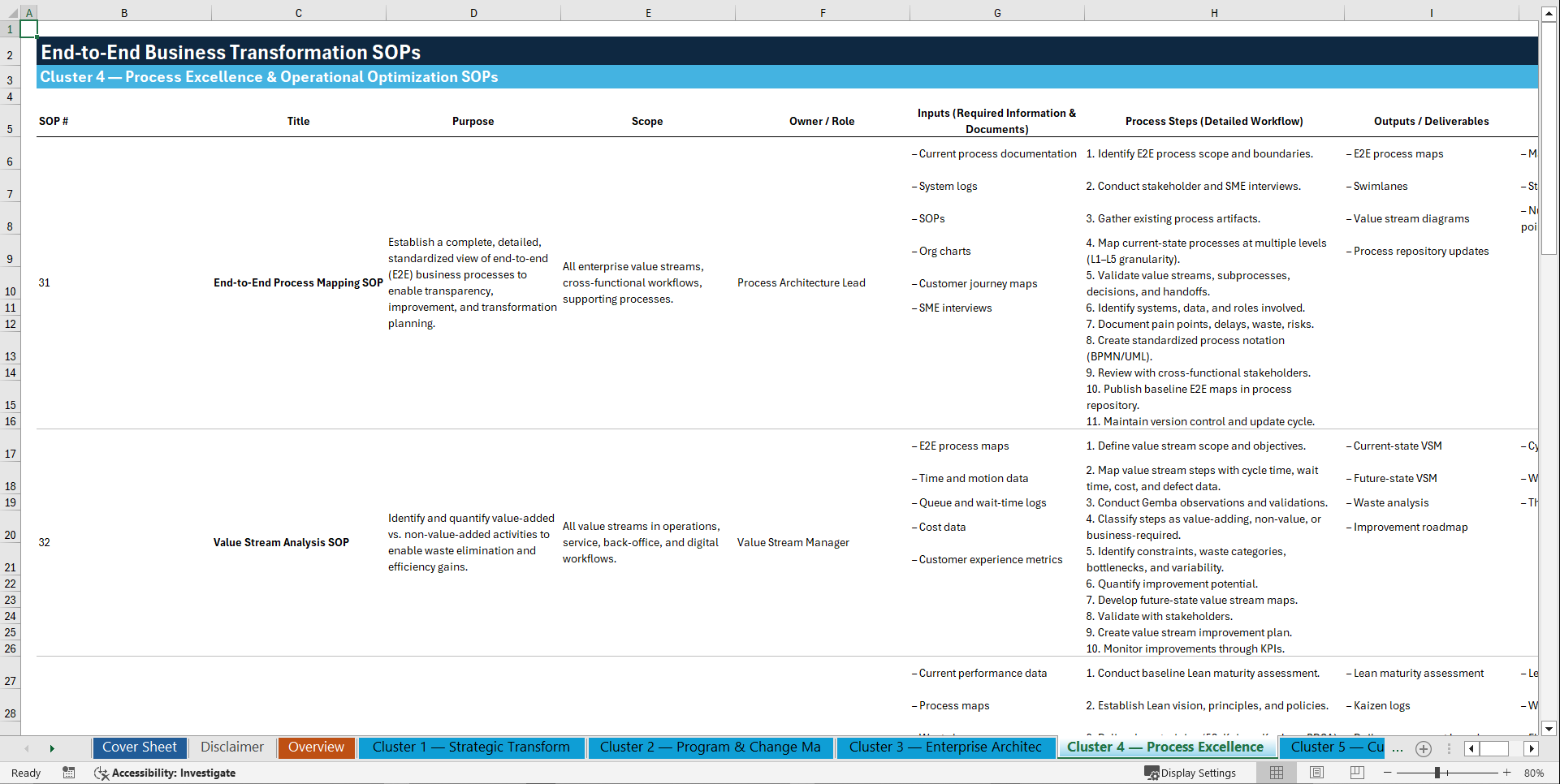The image size is (1560, 784).
Task: Click the previous-sheet navigation arrow
Action: [x=28, y=748]
